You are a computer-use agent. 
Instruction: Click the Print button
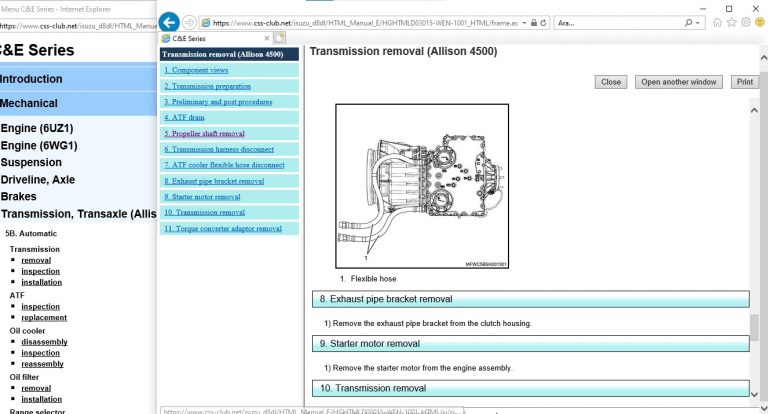click(x=744, y=82)
